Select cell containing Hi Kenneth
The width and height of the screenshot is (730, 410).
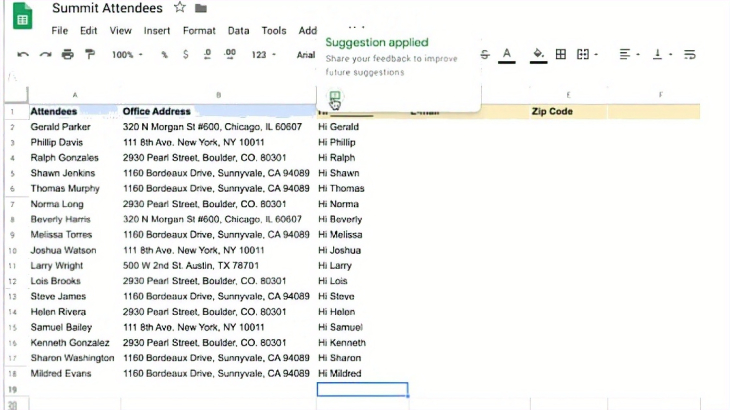click(x=363, y=343)
